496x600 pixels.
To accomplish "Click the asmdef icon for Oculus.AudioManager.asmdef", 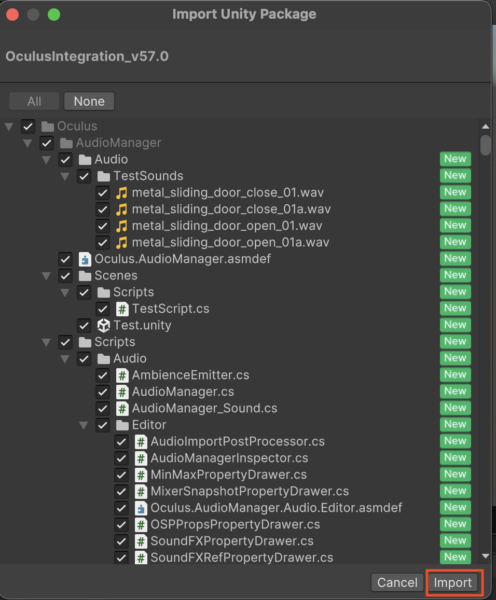I will point(85,259).
